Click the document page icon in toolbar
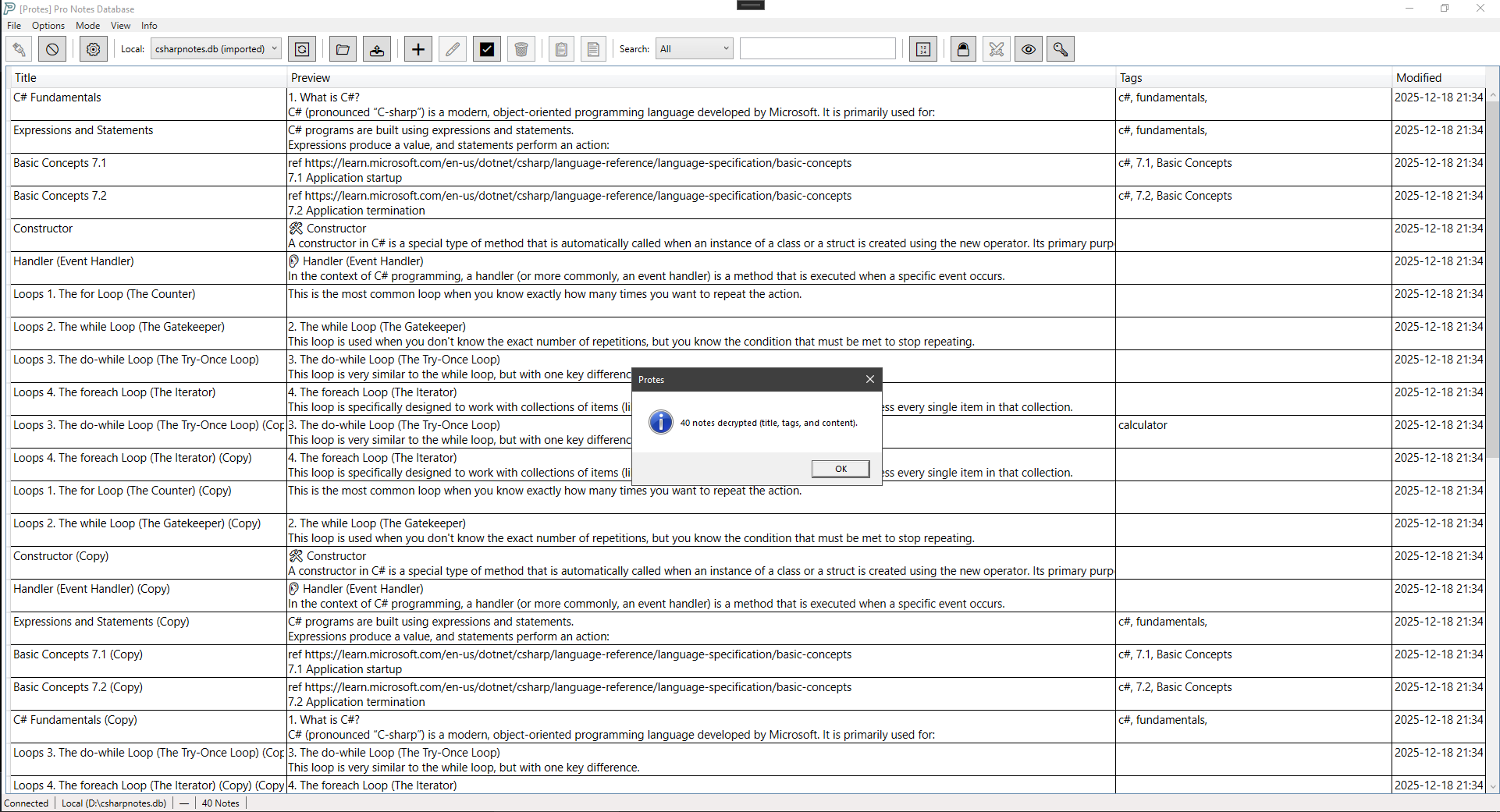Viewport: 1500px width, 812px height. (x=593, y=49)
